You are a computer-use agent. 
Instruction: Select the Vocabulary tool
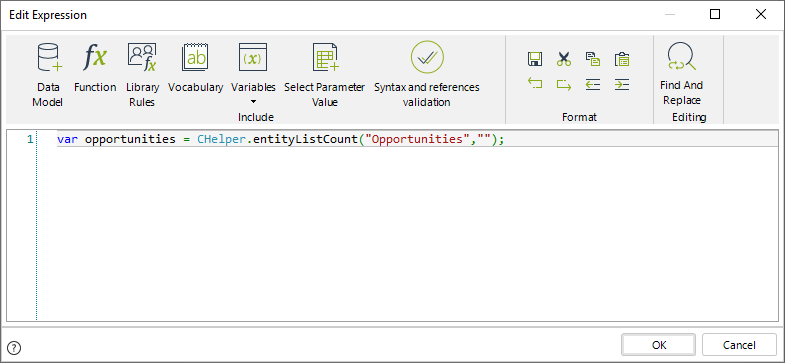tap(195, 68)
